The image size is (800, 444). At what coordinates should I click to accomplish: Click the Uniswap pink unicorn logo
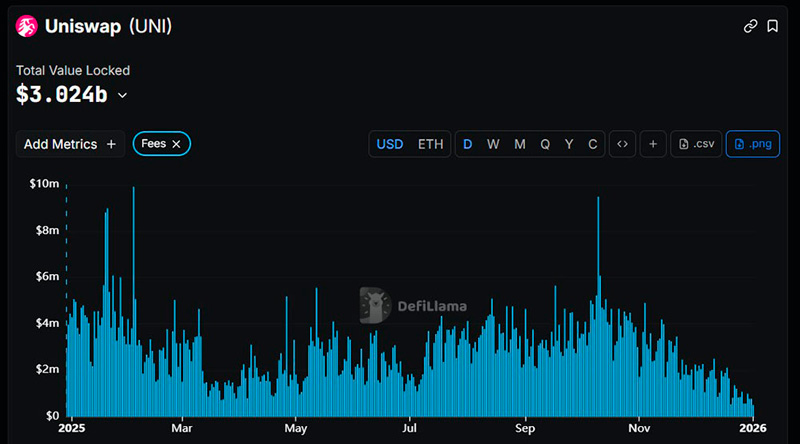[27, 26]
